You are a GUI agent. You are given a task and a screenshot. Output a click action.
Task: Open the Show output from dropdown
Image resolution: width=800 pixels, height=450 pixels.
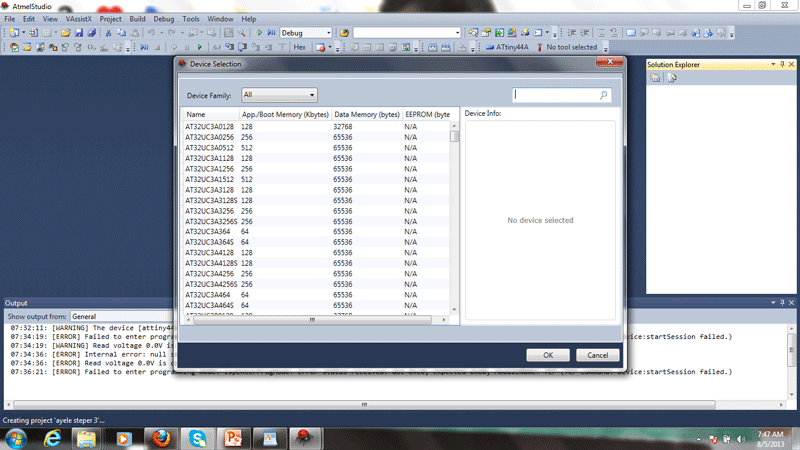[121, 316]
